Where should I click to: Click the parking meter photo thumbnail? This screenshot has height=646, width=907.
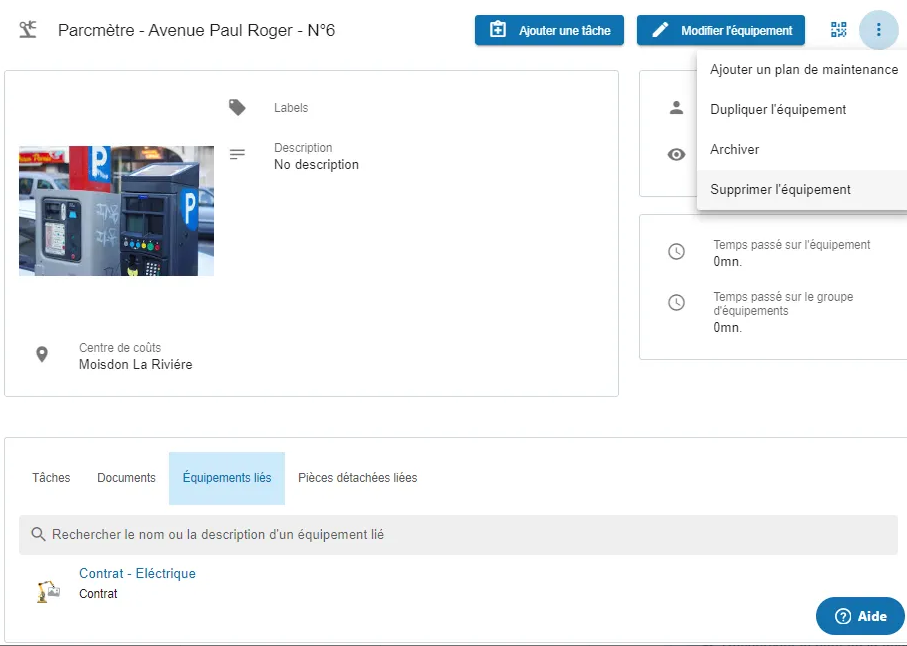pyautogui.click(x=116, y=211)
